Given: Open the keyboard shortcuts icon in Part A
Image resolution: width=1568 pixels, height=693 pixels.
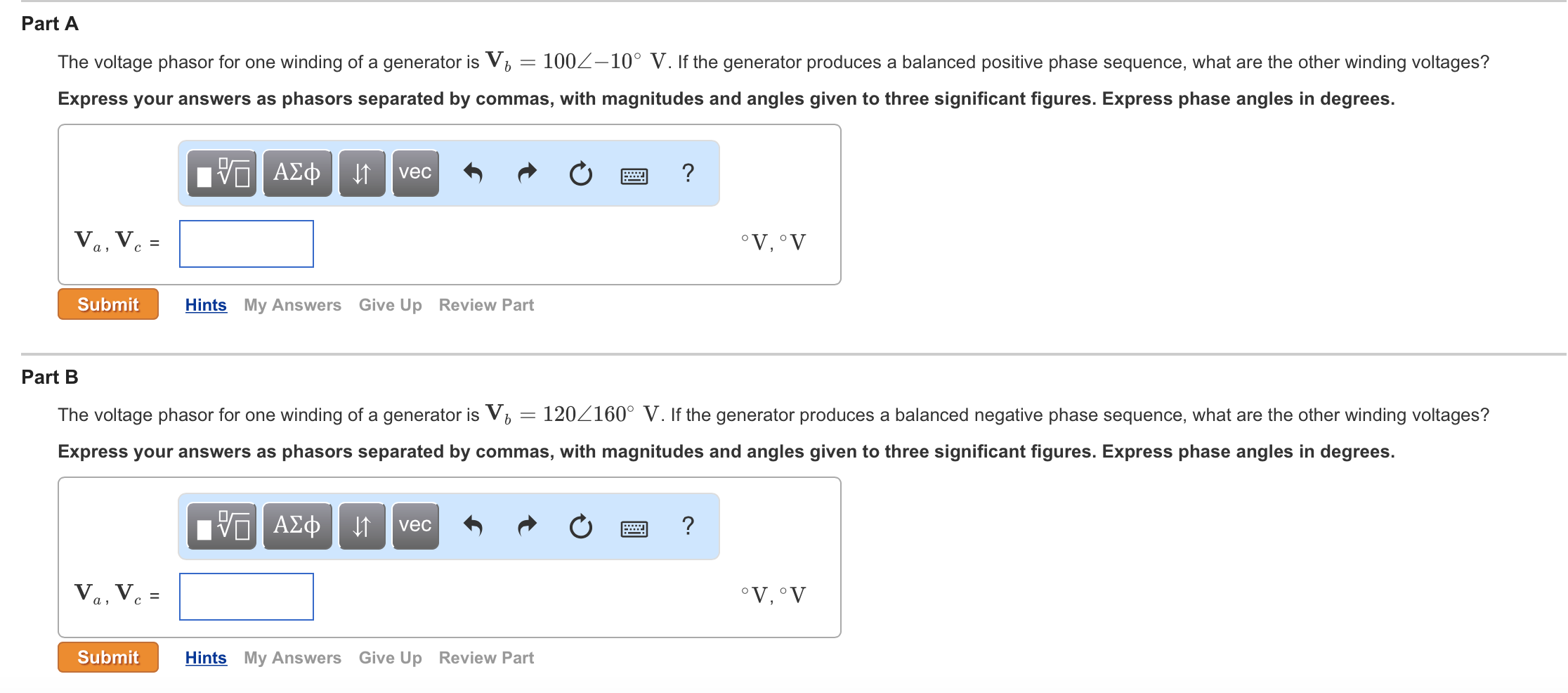Looking at the screenshot, I should coord(632,173).
